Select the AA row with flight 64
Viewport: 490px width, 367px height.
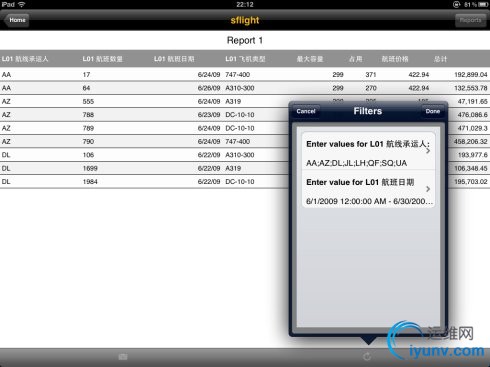click(245, 88)
